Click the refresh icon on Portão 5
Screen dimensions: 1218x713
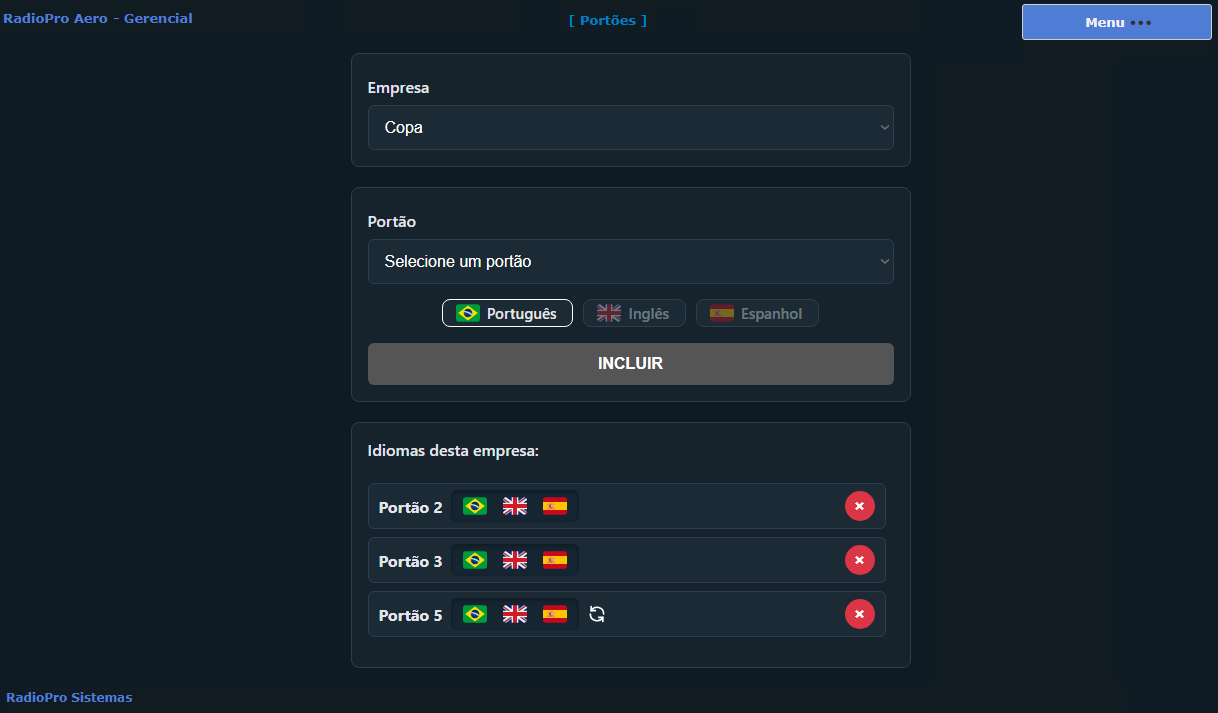(x=597, y=614)
